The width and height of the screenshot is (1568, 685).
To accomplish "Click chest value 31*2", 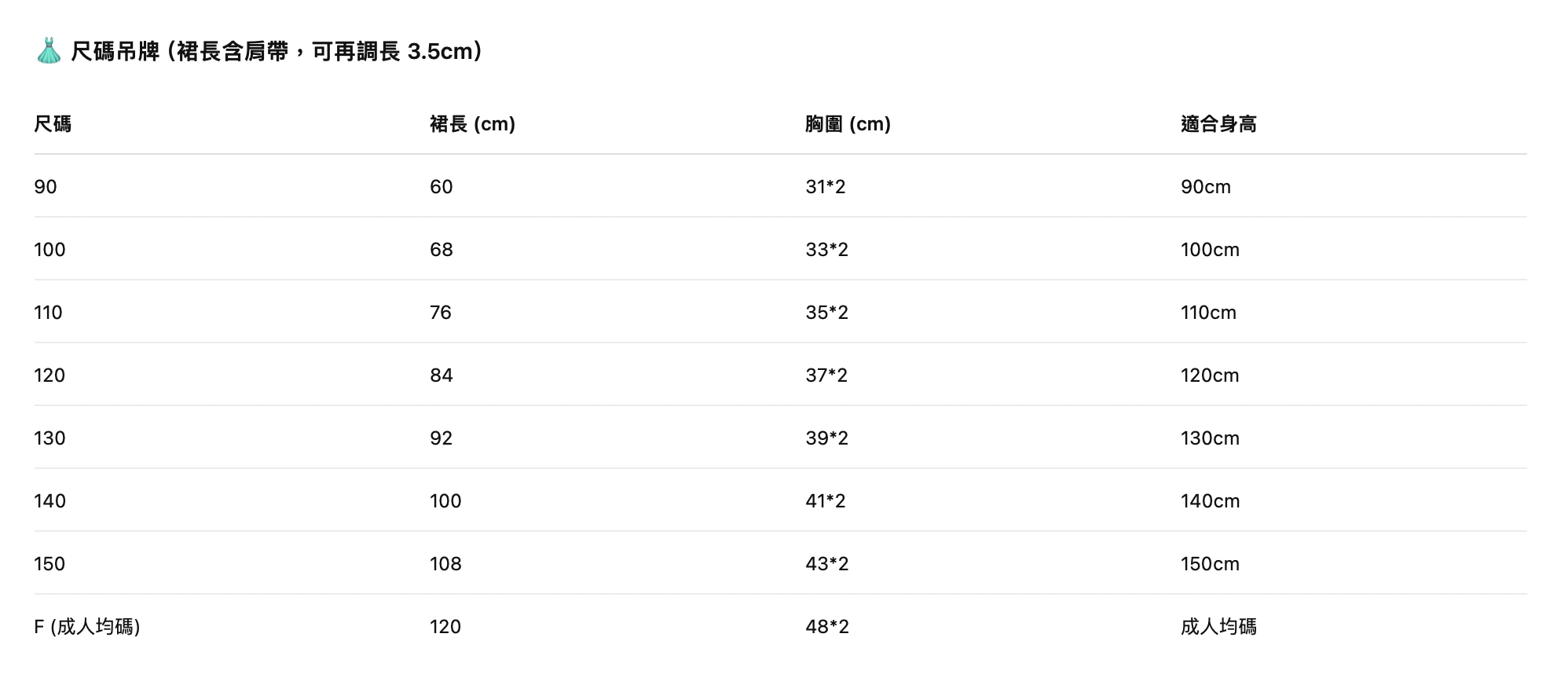I will pyautogui.click(x=826, y=186).
